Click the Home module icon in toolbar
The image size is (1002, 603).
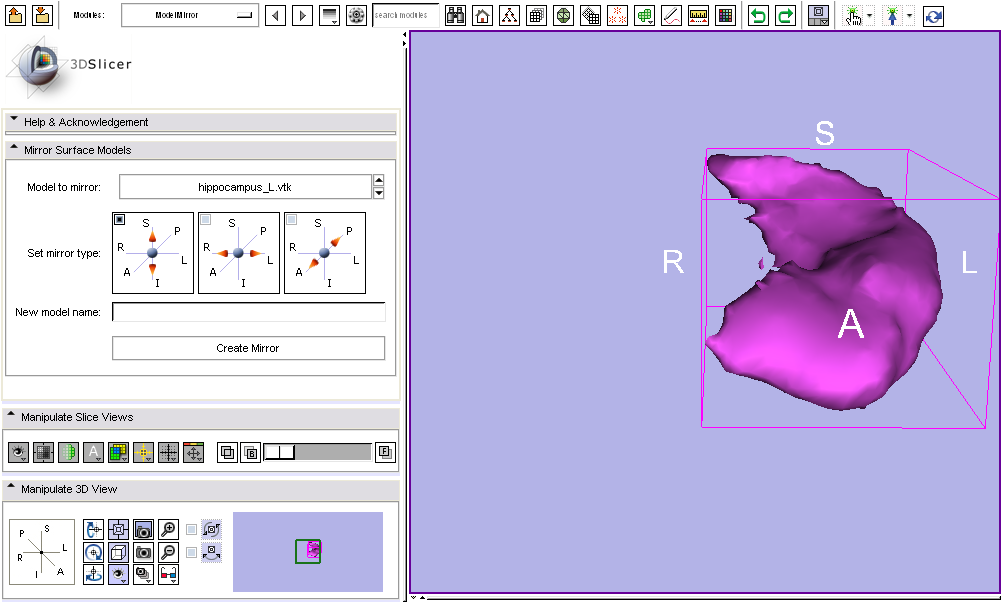pos(483,16)
